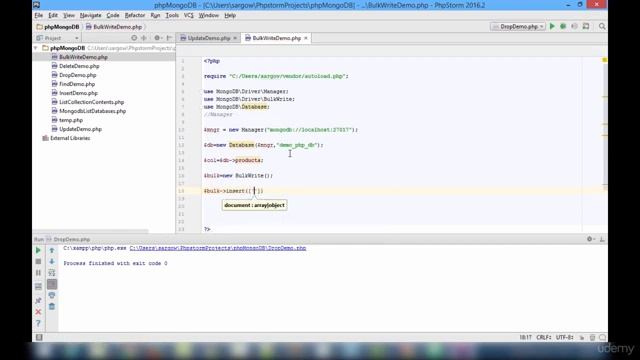Open Run panel gear settings

pyautogui.click(x=590, y=239)
